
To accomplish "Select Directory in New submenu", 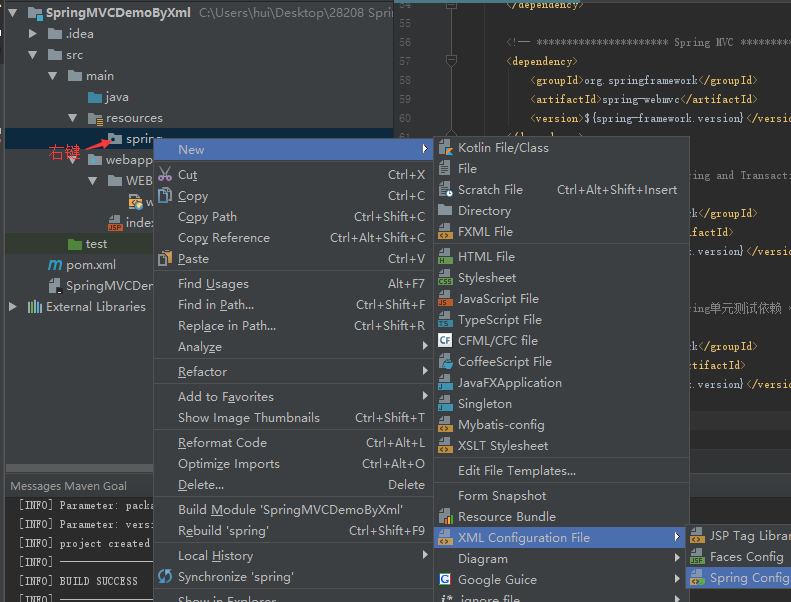I will pyautogui.click(x=561, y=211).
